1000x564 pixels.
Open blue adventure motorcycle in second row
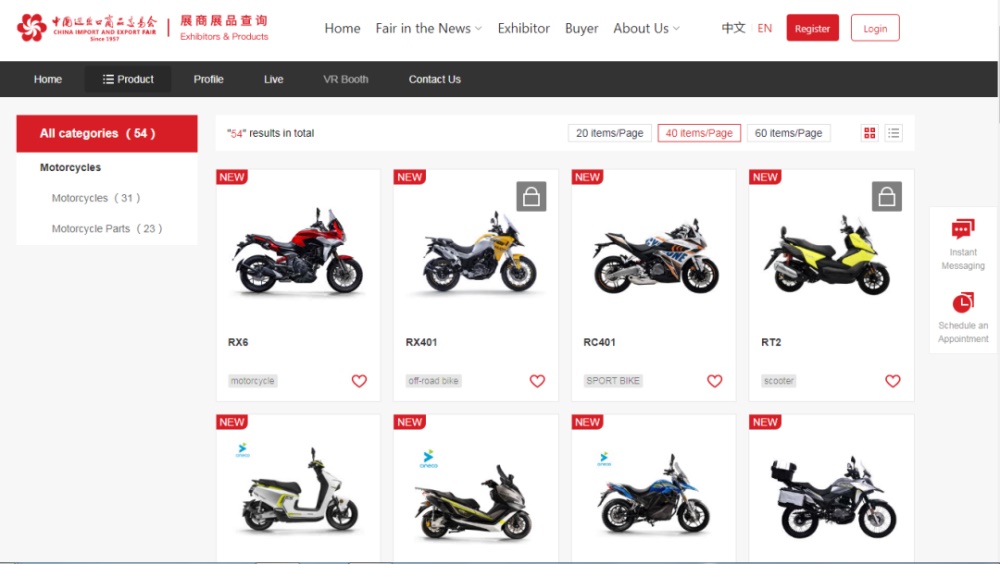tap(654, 494)
